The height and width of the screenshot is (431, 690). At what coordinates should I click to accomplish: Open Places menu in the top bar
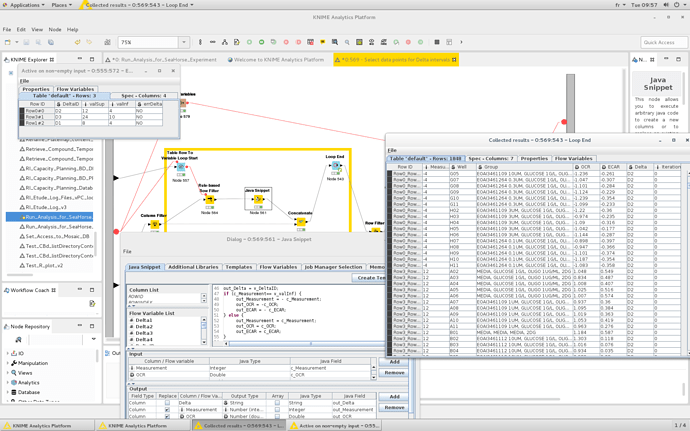[x=61, y=5]
